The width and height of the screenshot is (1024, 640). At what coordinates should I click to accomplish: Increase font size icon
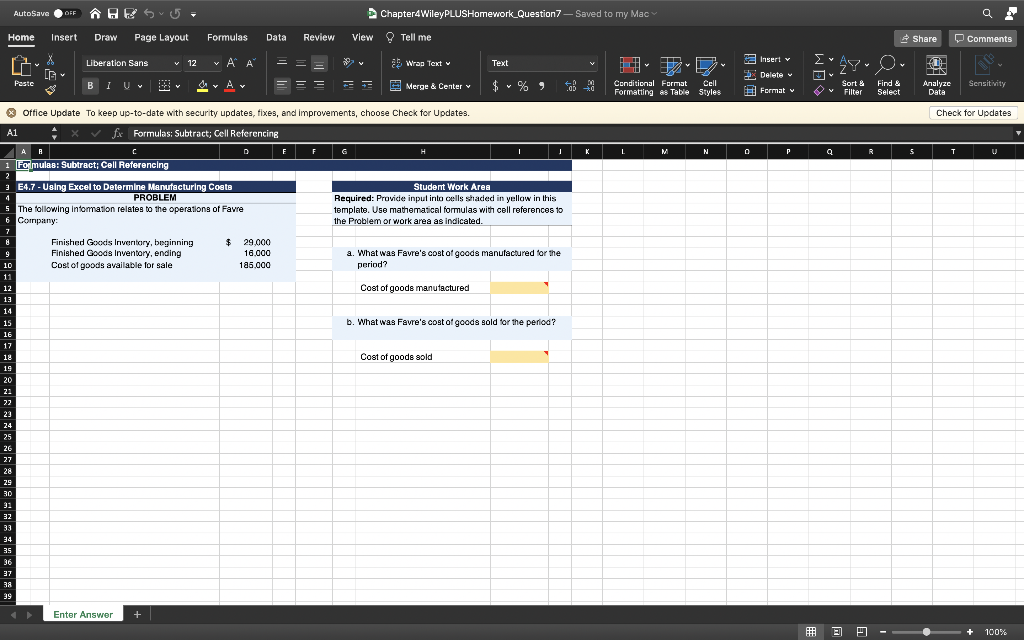click(x=232, y=63)
